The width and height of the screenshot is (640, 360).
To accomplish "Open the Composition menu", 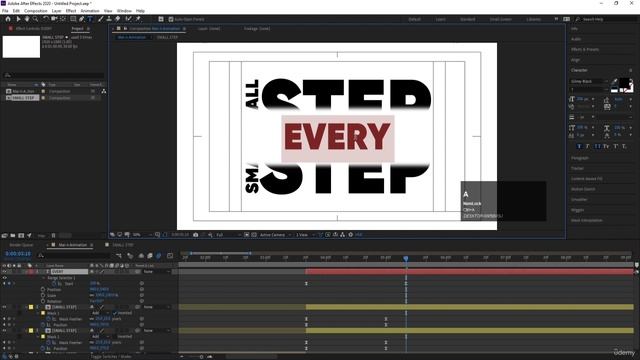I will 36,11.
